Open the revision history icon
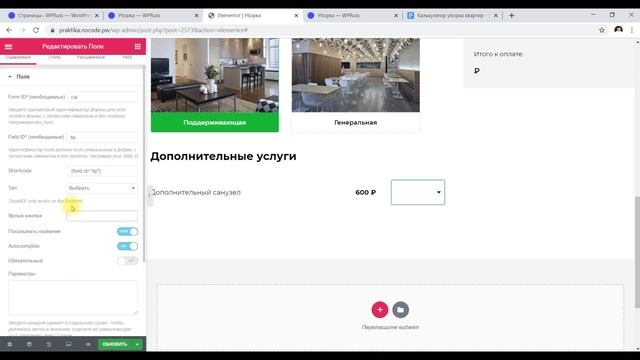The image size is (640, 360). [49, 344]
